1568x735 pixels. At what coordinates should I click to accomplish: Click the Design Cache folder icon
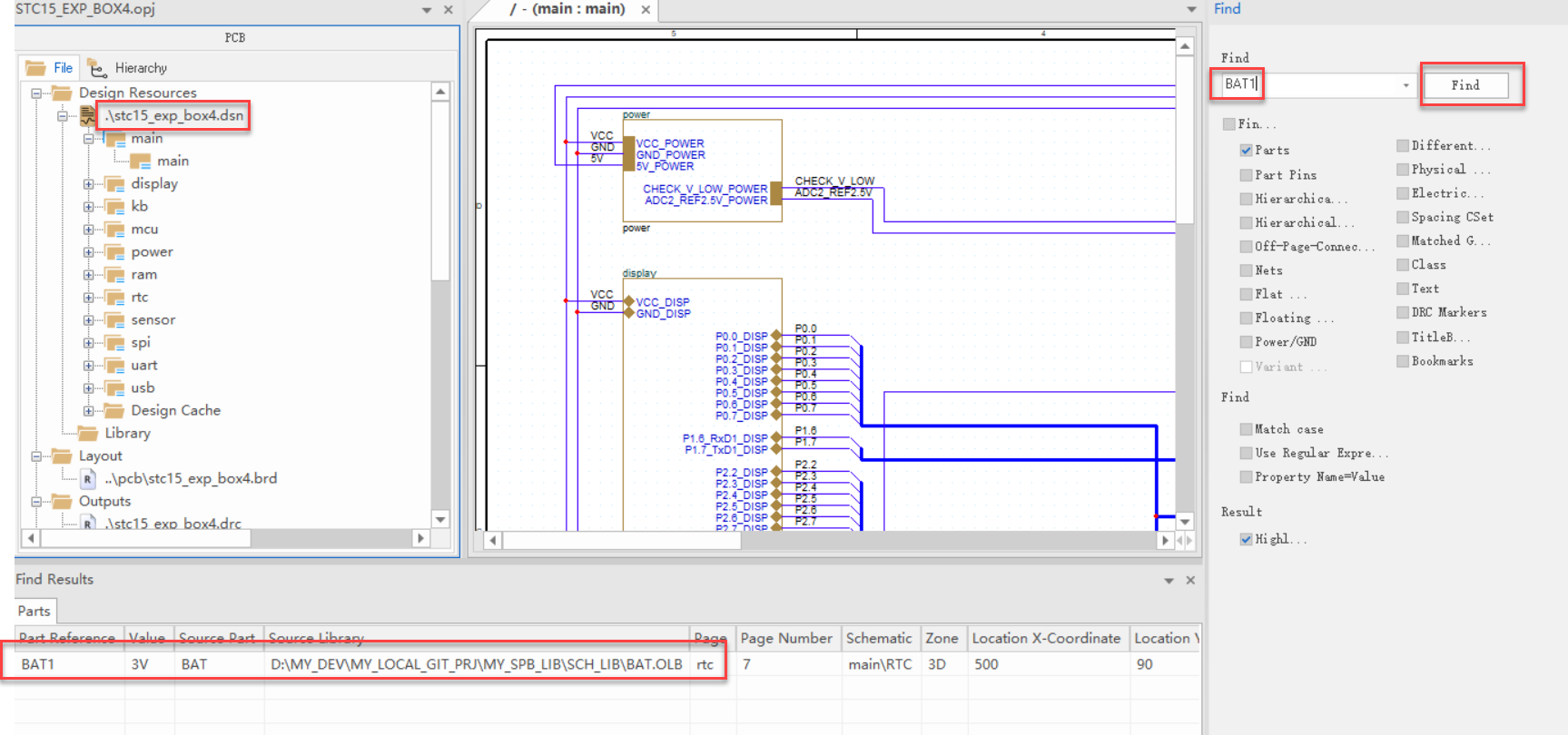[114, 411]
